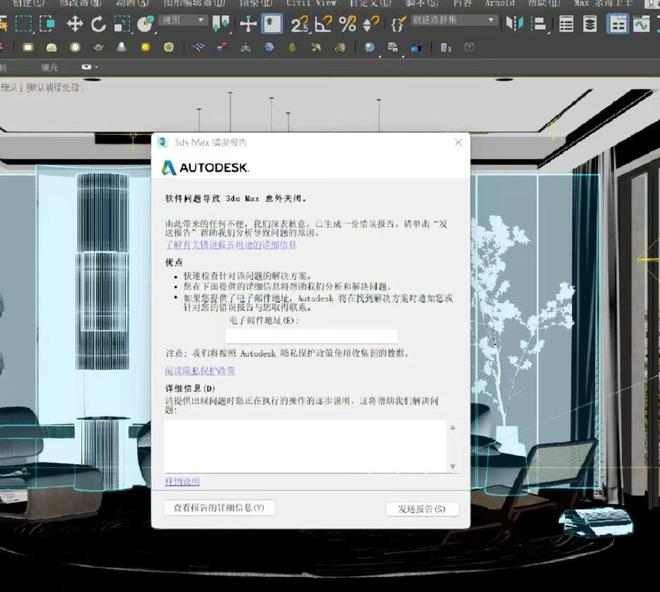This screenshot has width=660, height=592.
Task: Click the 发送报告(S) button
Action: tap(422, 509)
